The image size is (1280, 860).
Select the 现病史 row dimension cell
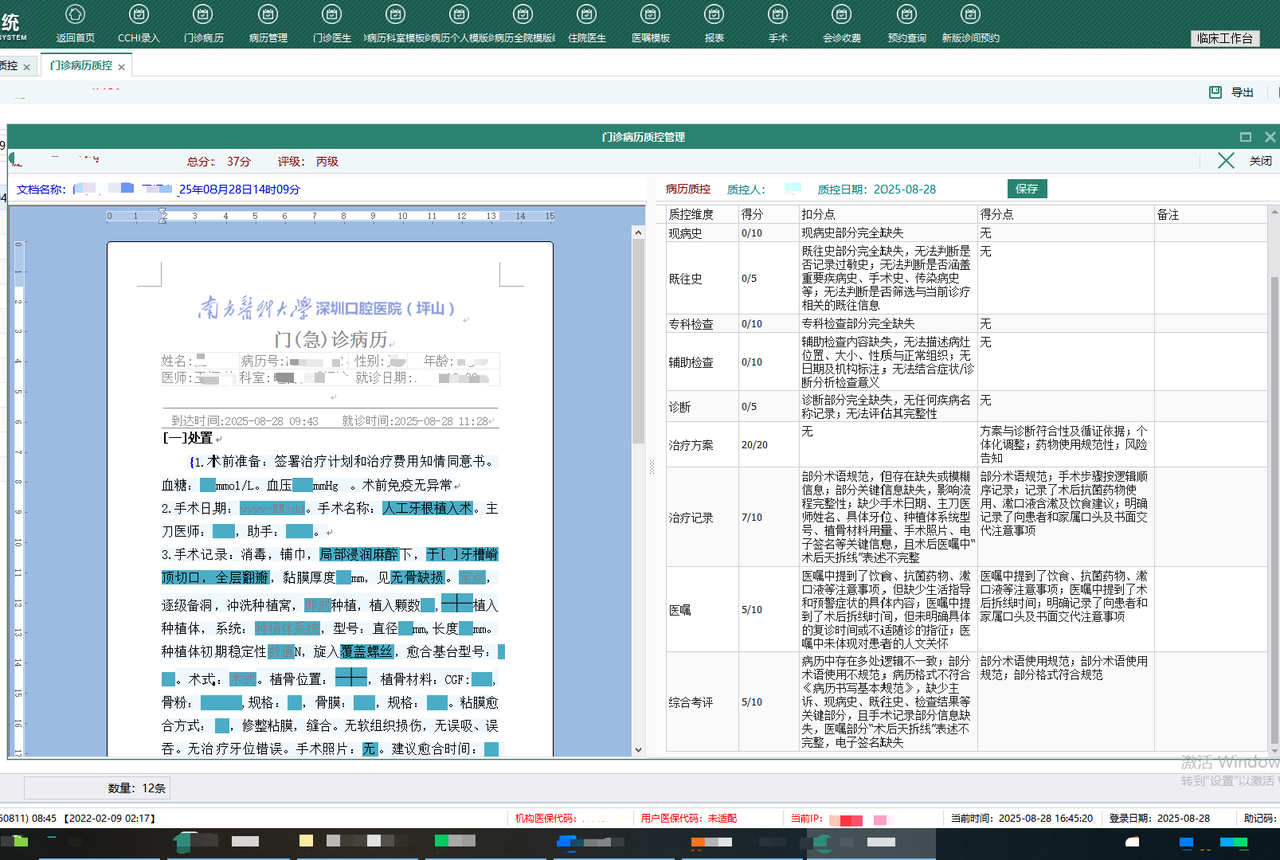click(x=702, y=233)
